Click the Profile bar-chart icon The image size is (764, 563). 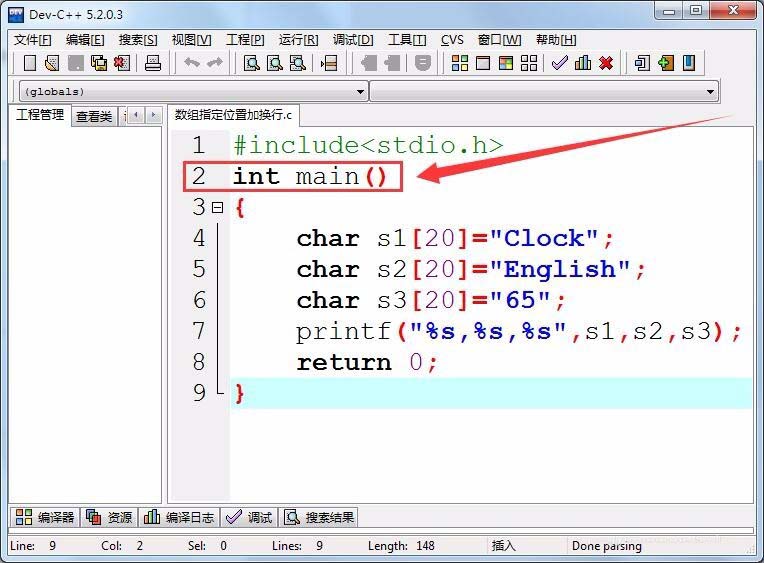583,63
